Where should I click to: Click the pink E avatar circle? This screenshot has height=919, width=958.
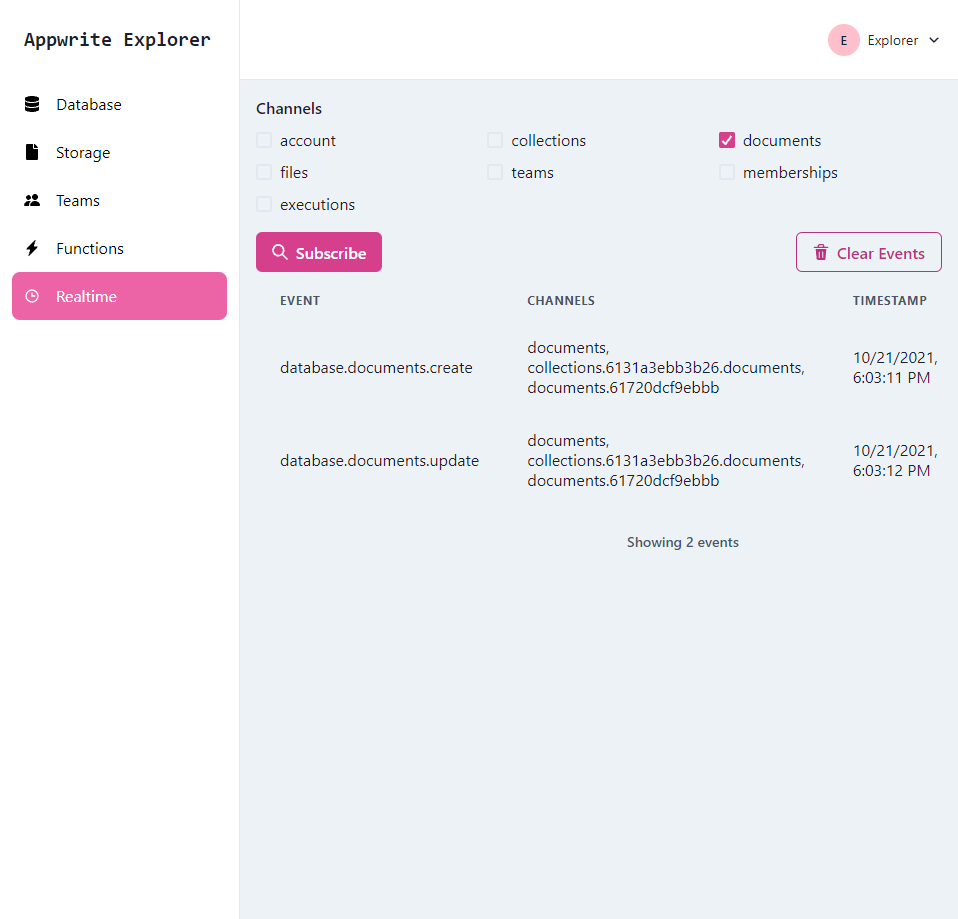(844, 40)
